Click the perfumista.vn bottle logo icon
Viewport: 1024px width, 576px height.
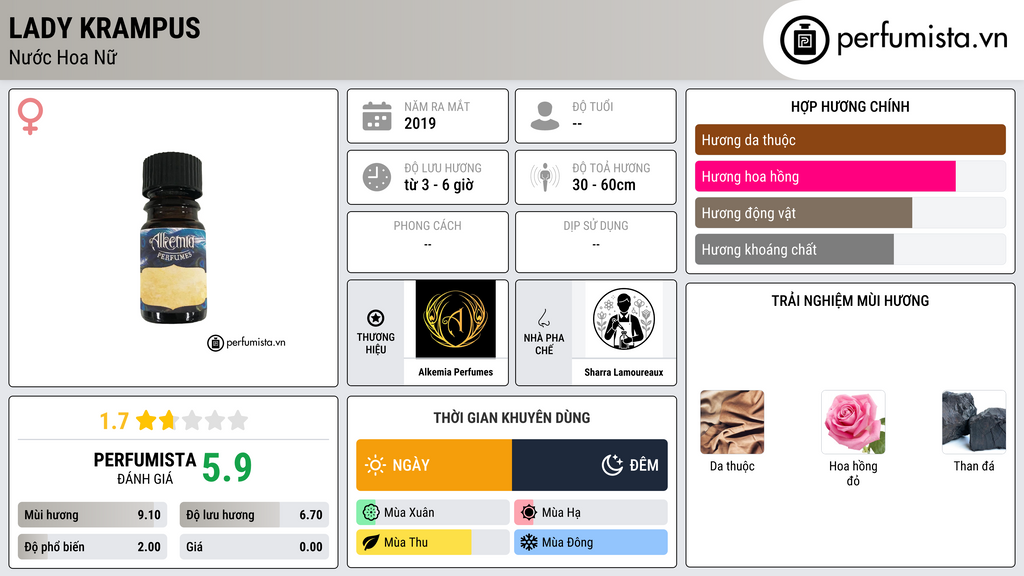804,40
